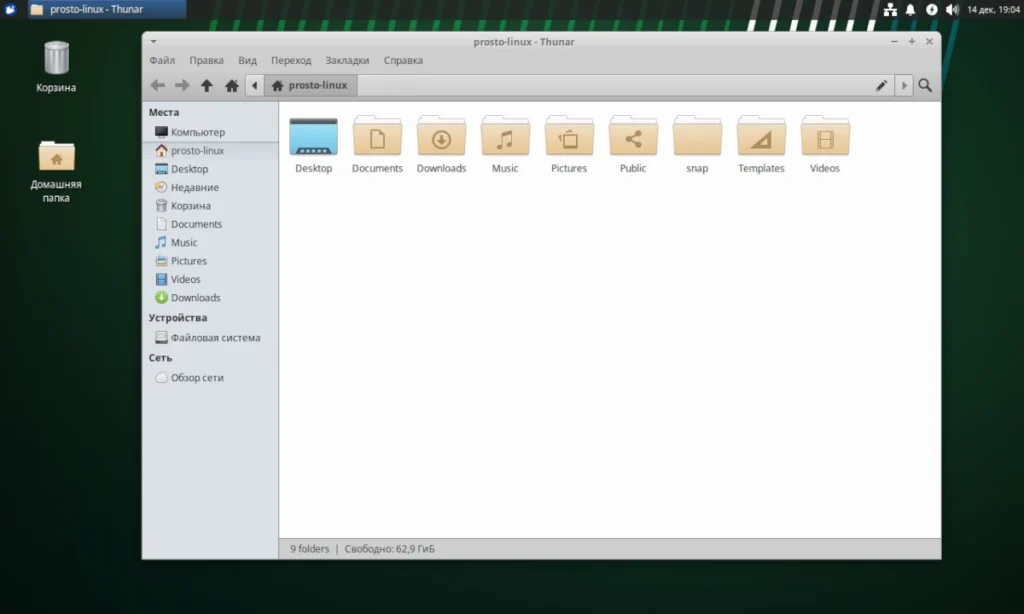Viewport: 1024px width, 614px height.
Task: Select prosto-linux in the sidebar
Action: (210, 150)
